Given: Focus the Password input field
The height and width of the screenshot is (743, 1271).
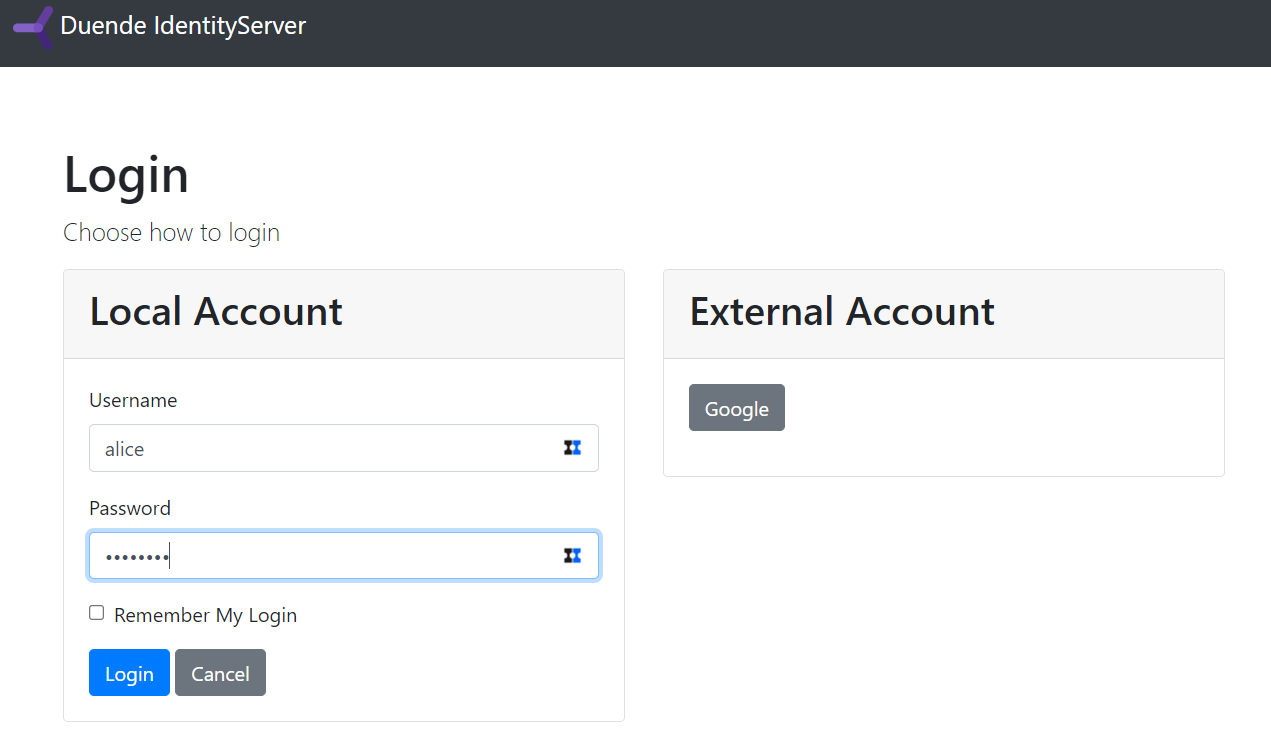Looking at the screenshot, I should pyautogui.click(x=344, y=556).
